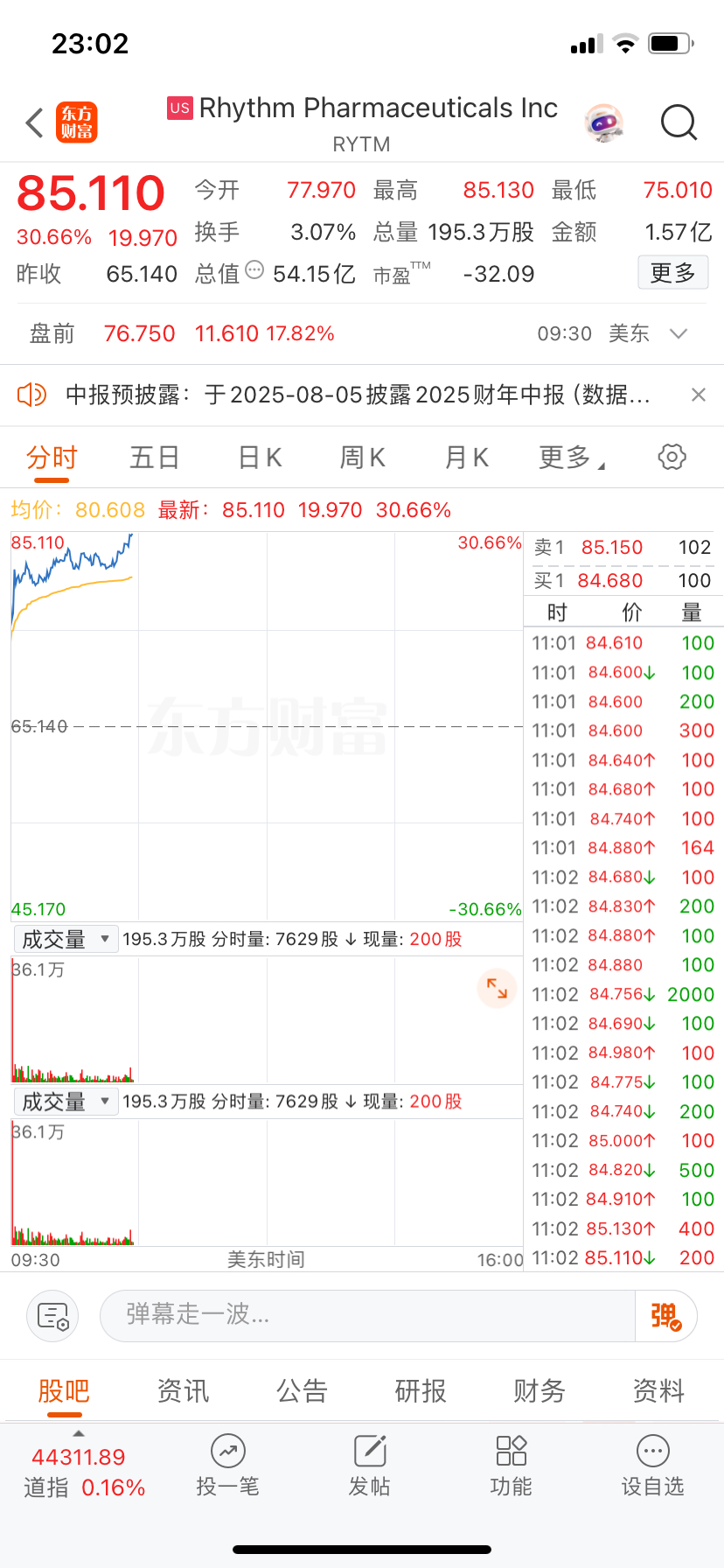Tap the 卖1 85.150 ask row
The width and height of the screenshot is (724, 1568).
(x=623, y=548)
